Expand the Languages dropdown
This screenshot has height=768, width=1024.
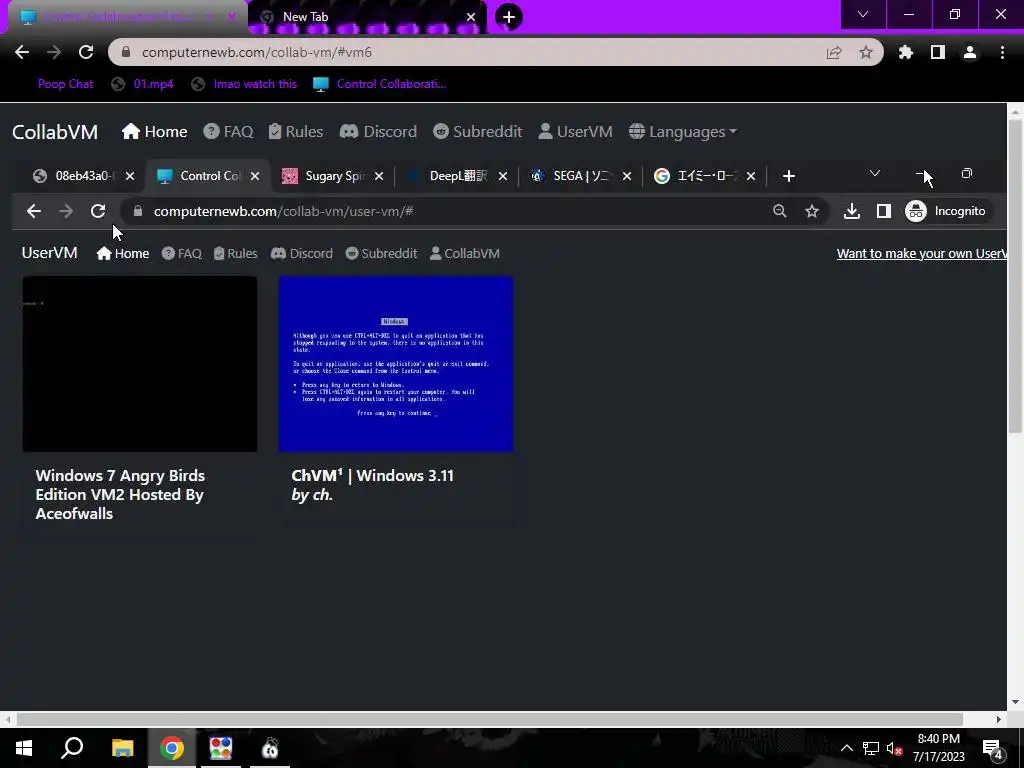(x=683, y=132)
